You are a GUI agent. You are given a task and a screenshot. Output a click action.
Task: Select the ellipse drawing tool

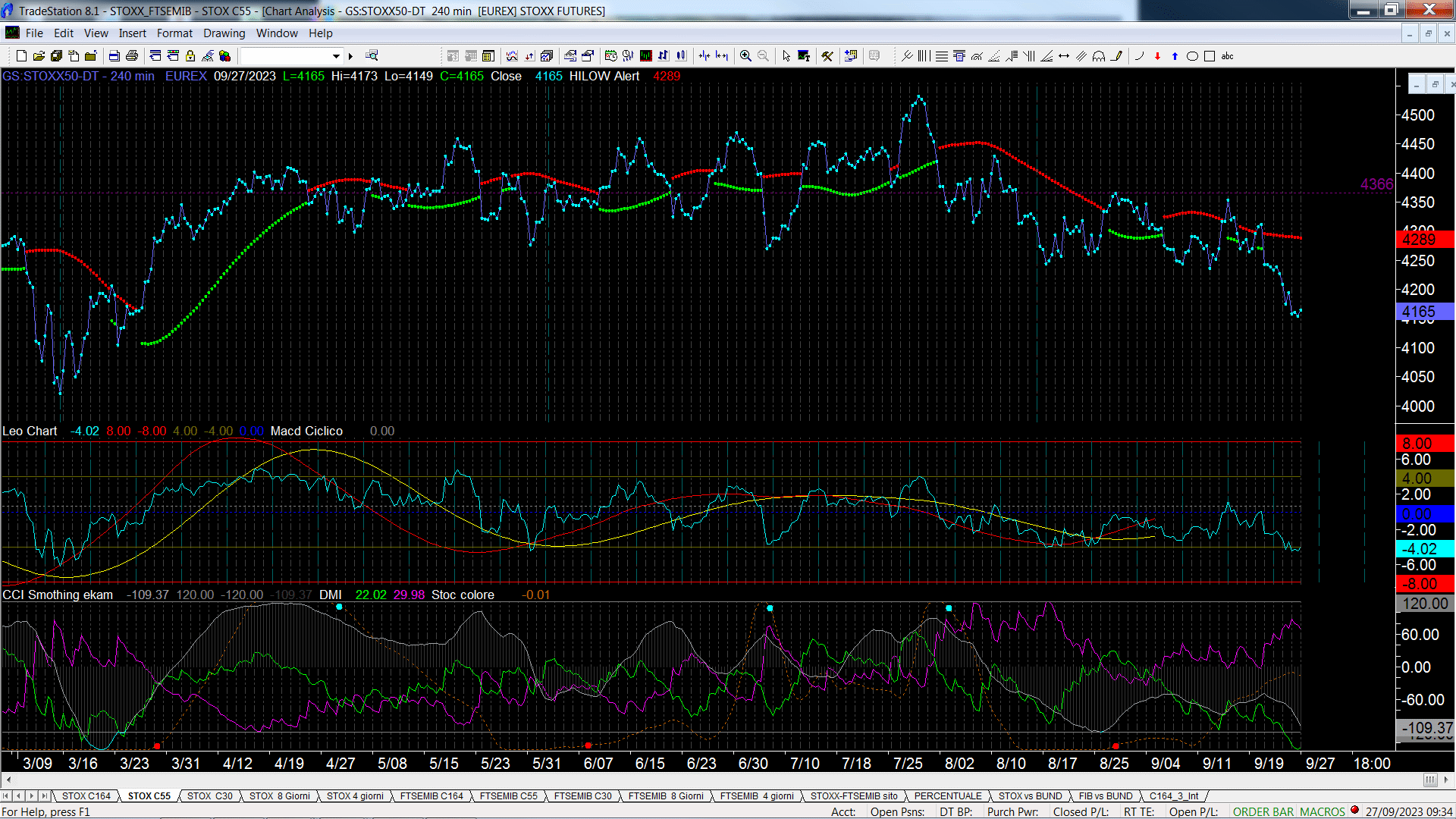click(1192, 56)
